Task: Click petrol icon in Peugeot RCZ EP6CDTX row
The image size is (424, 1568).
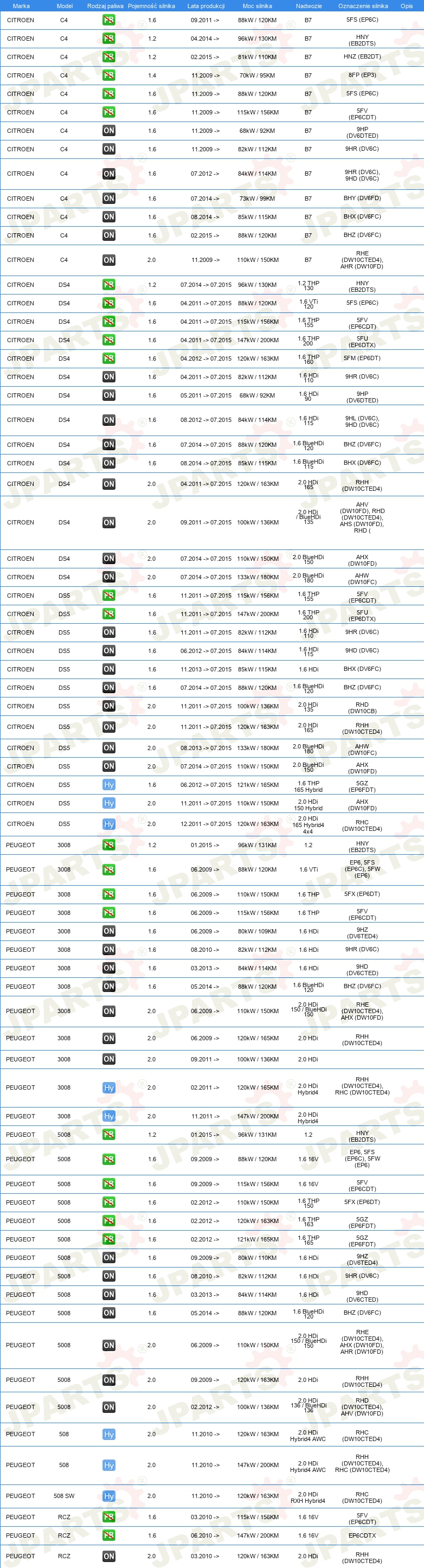Action: click(109, 1535)
